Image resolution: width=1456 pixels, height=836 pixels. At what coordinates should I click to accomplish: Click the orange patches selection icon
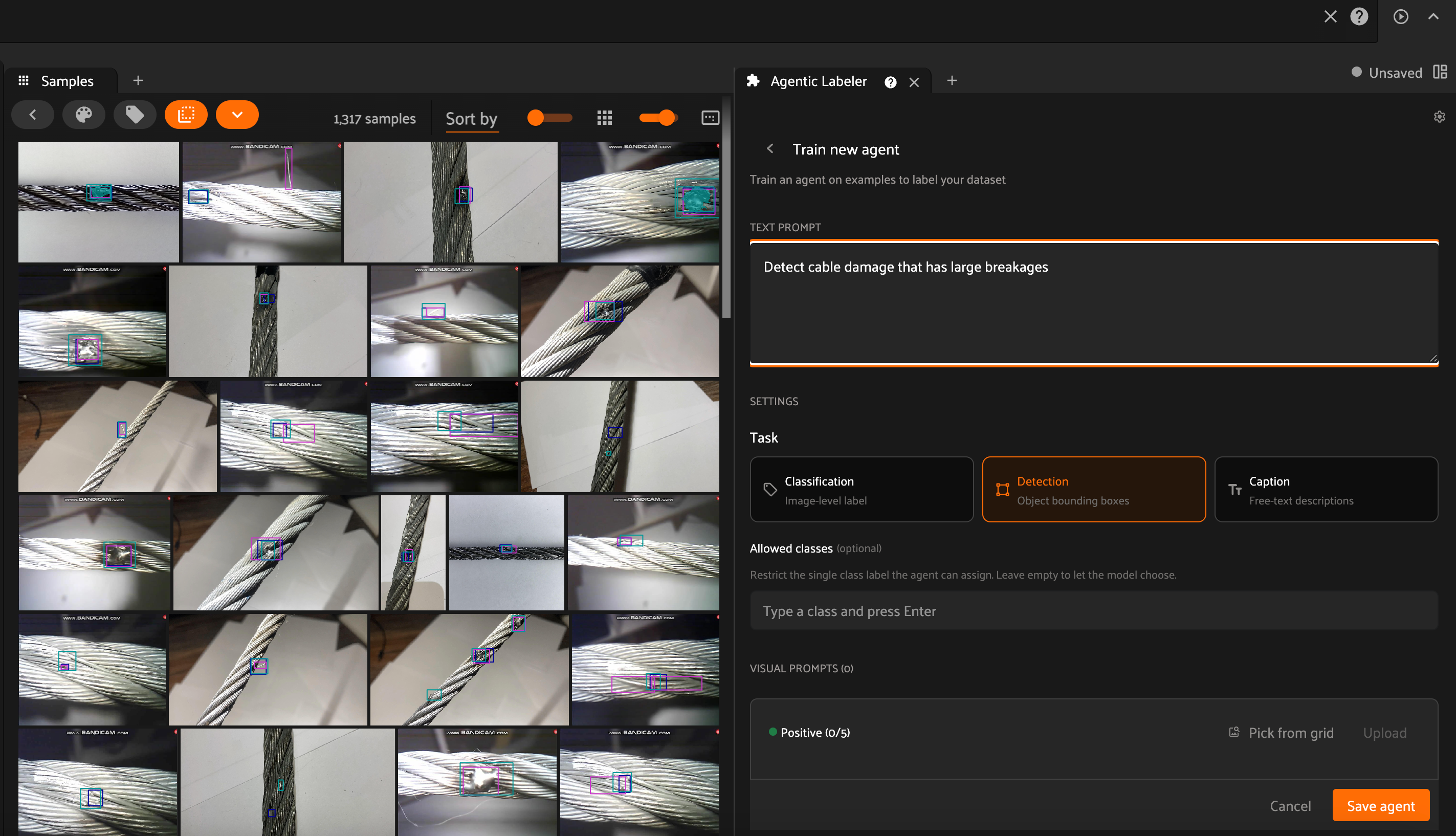186,115
